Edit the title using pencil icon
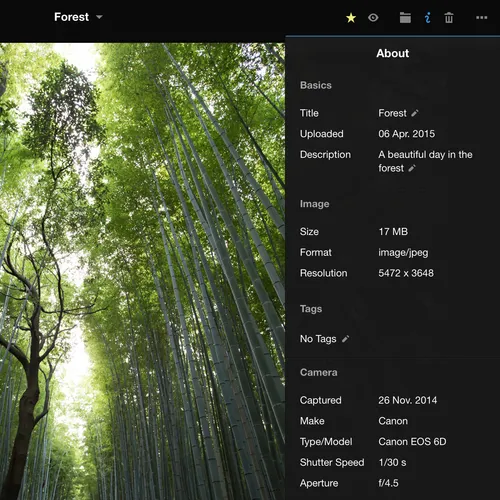The height and width of the screenshot is (500, 500). pyautogui.click(x=414, y=113)
